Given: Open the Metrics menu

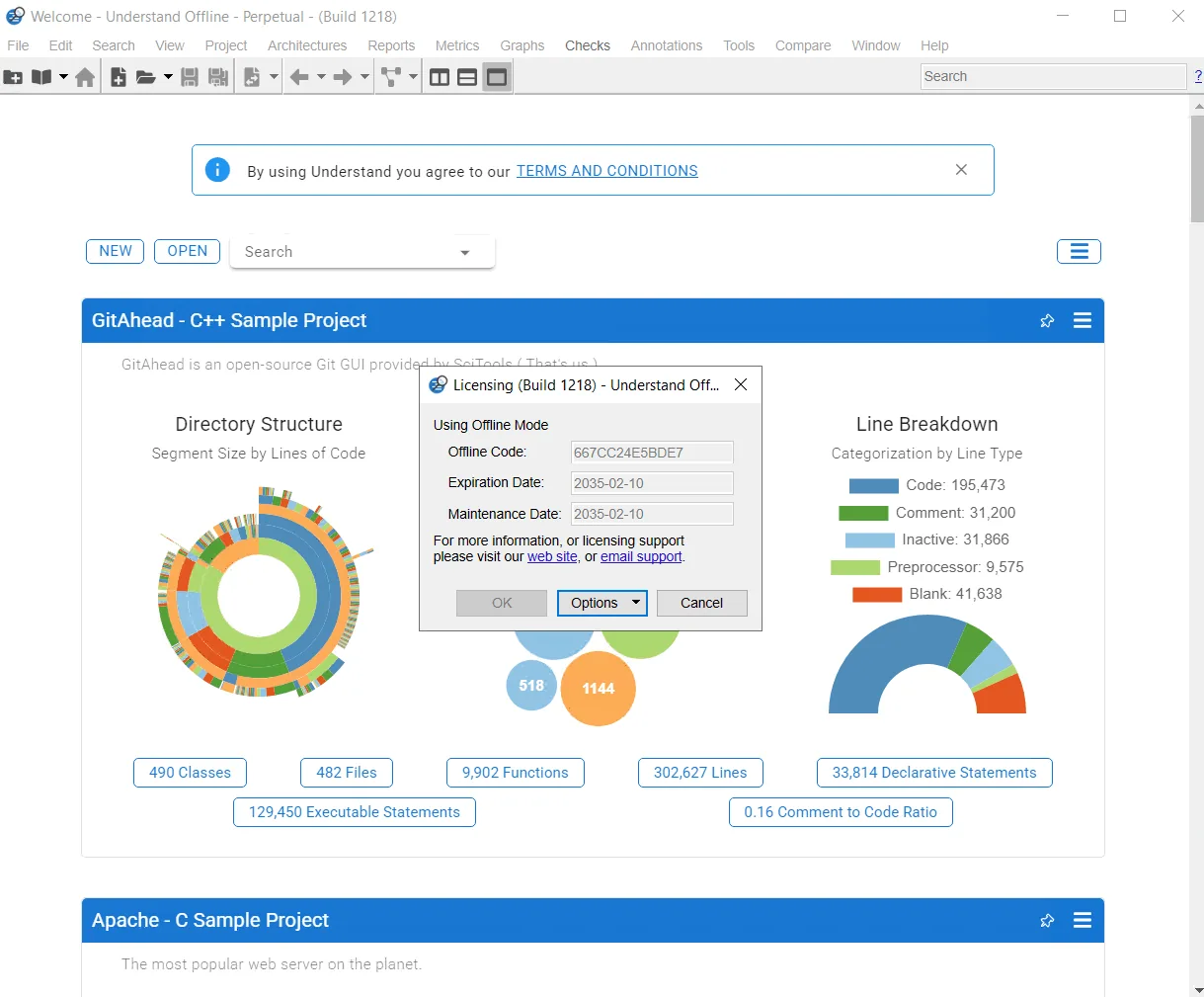Looking at the screenshot, I should (457, 45).
